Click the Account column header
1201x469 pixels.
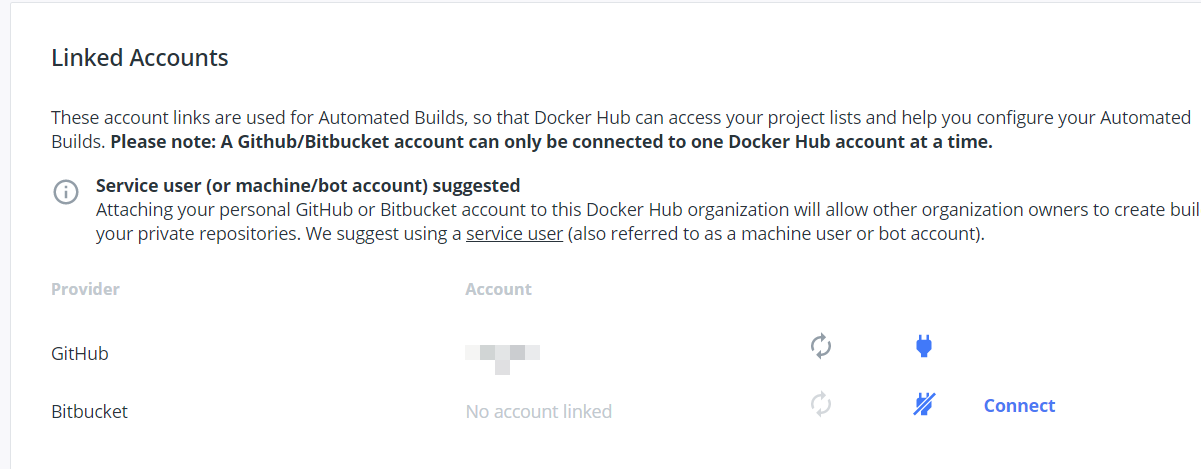point(498,289)
